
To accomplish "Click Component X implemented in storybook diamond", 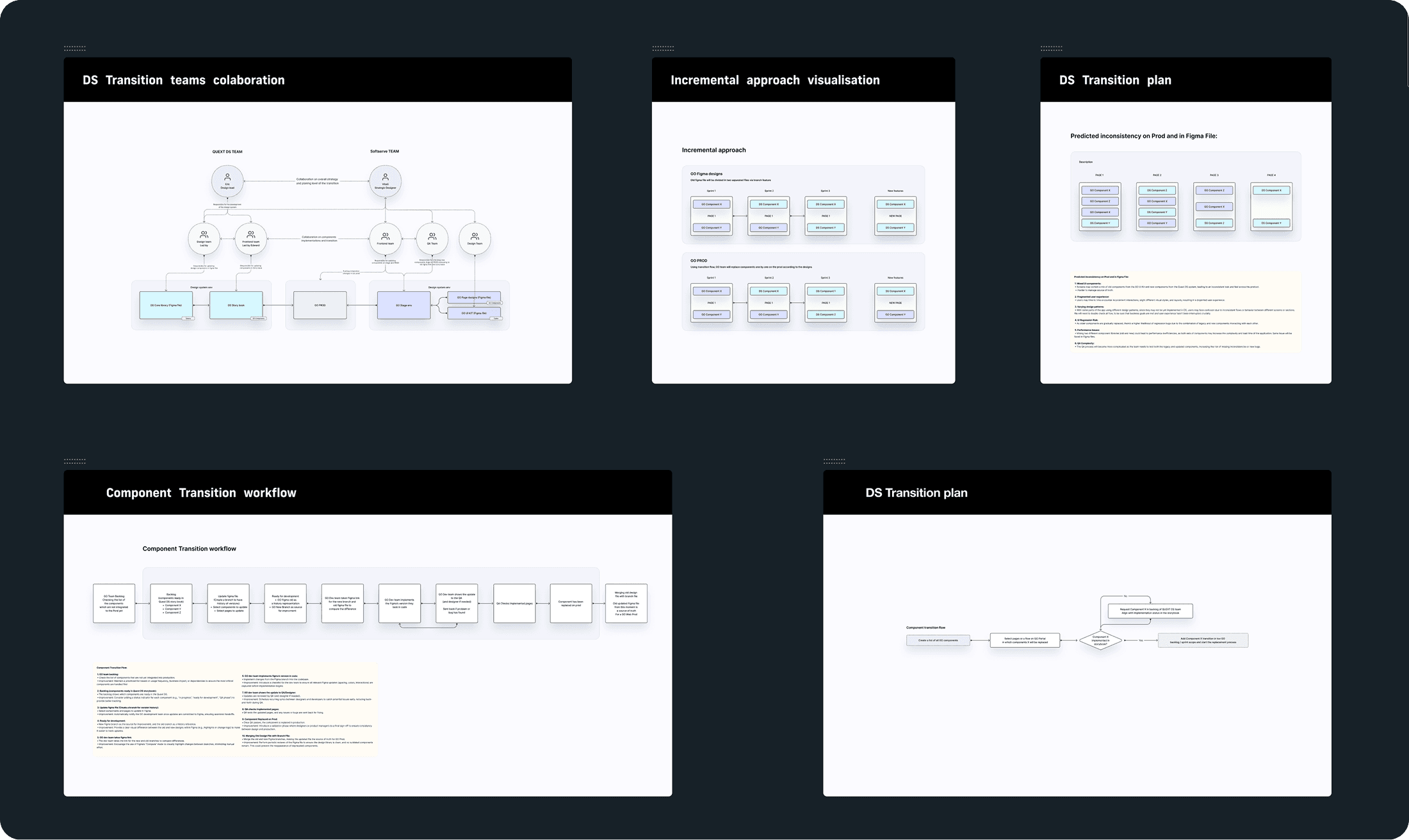I will click(1100, 640).
